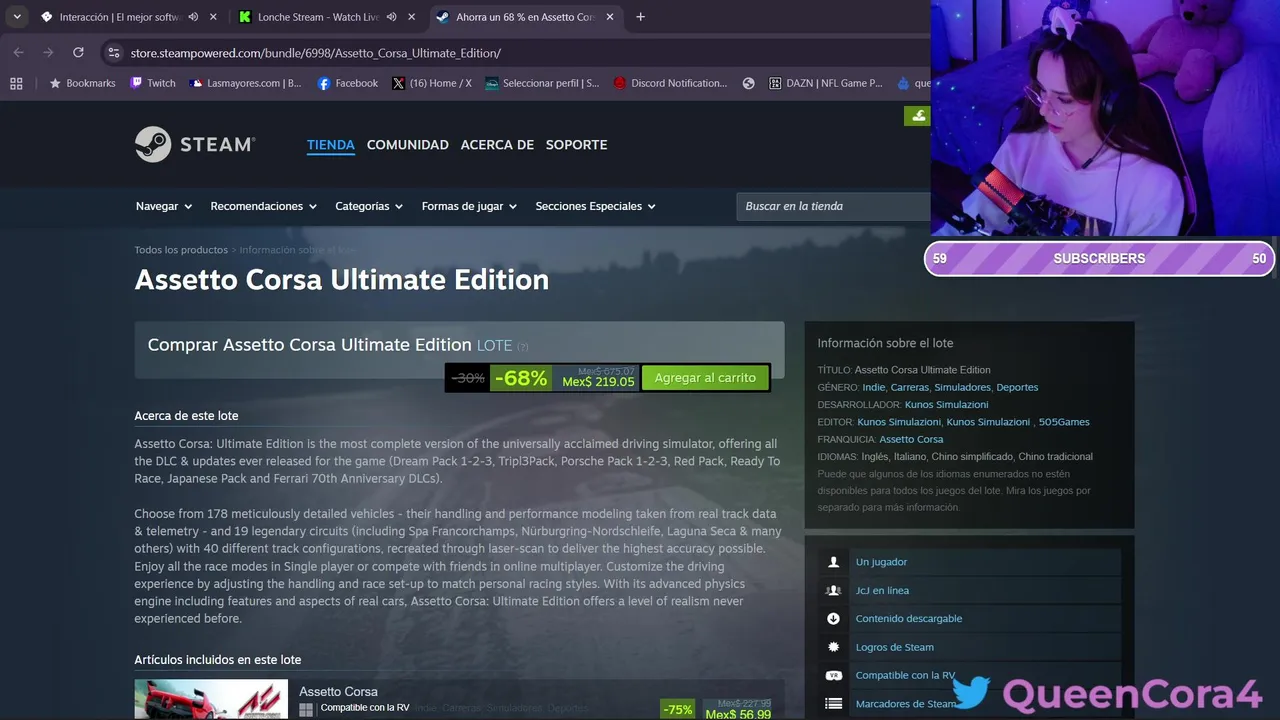Open the Assetto Corsa franchise link
Viewport: 1280px width, 720px height.
coord(911,439)
